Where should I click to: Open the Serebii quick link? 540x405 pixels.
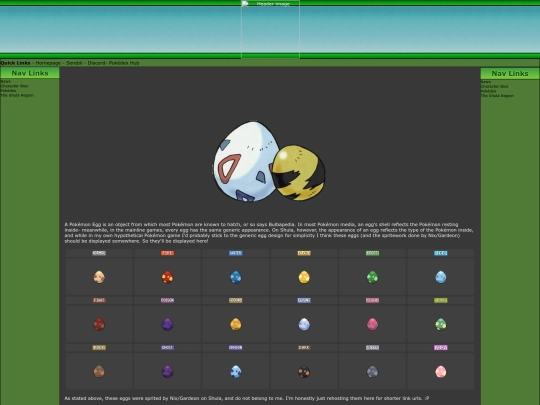coord(74,63)
